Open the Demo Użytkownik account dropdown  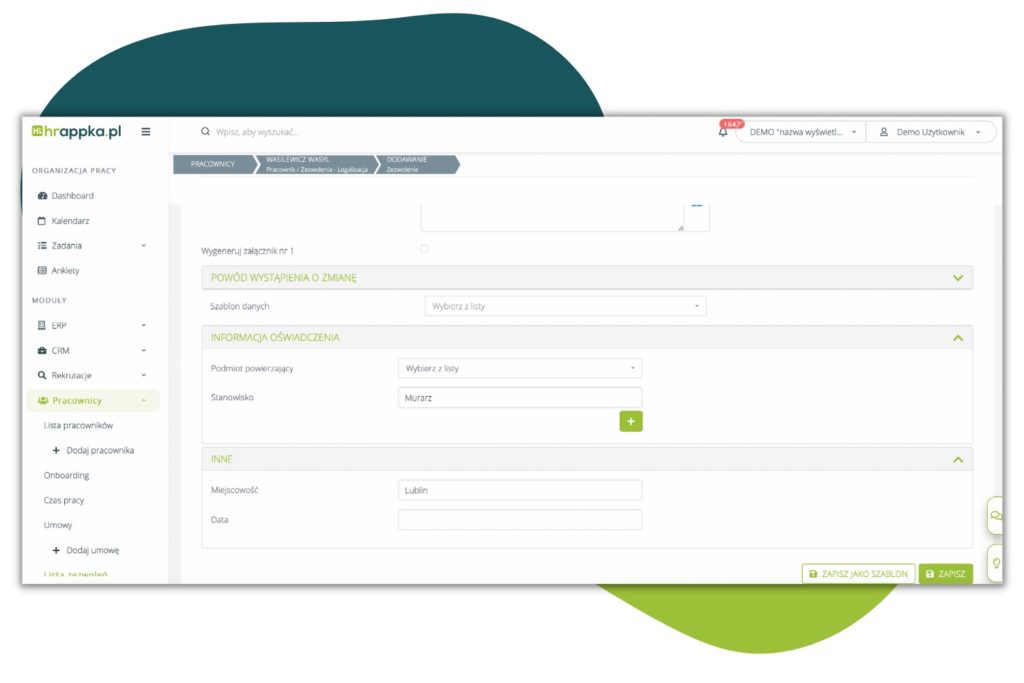click(930, 132)
